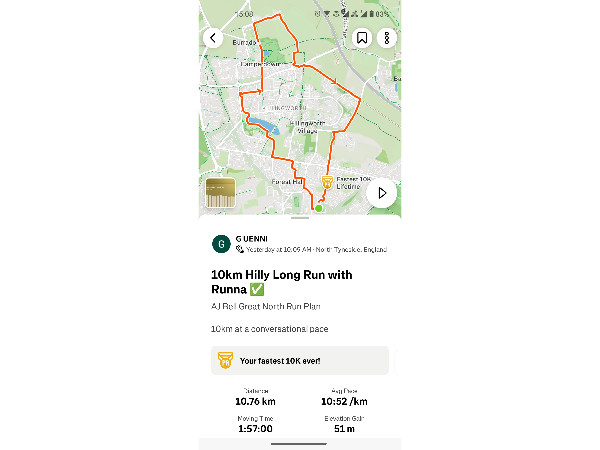The image size is (600, 450).
Task: Open the Your fastest 10K ever banner
Action: coord(300,360)
